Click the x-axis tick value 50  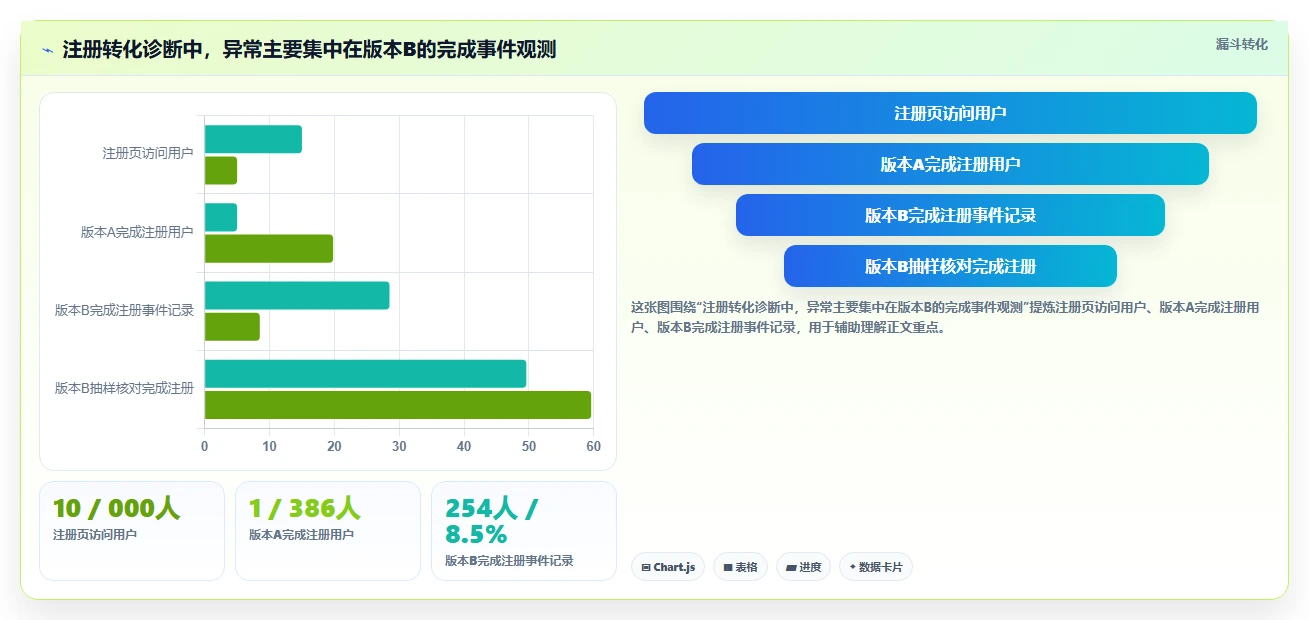point(529,446)
